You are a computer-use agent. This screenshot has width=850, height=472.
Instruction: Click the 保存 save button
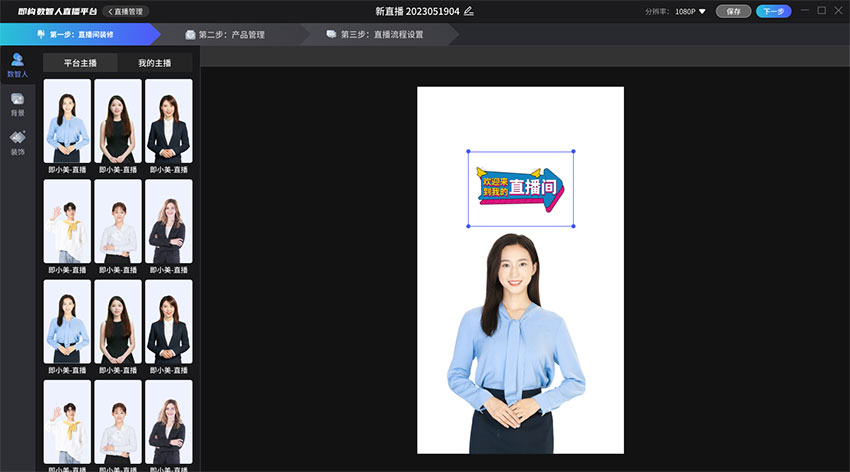coord(733,11)
